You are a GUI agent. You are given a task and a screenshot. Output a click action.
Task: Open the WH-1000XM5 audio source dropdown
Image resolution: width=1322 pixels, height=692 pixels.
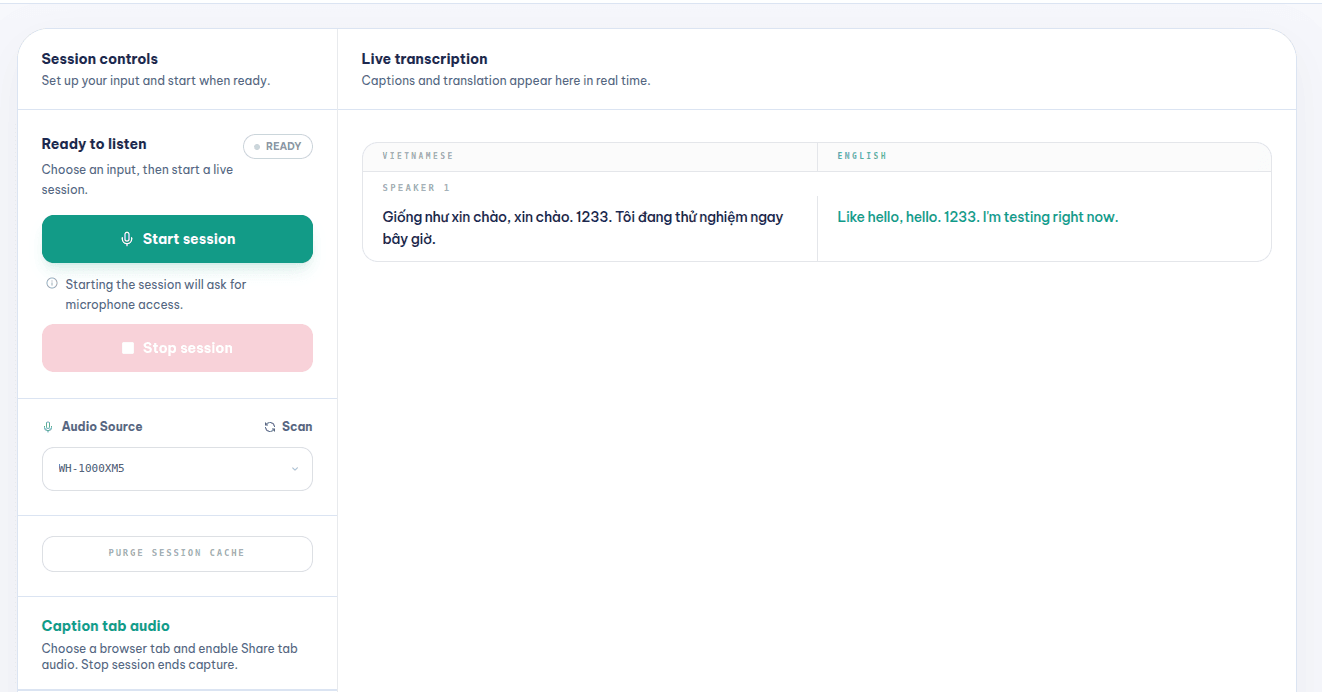[x=177, y=469]
